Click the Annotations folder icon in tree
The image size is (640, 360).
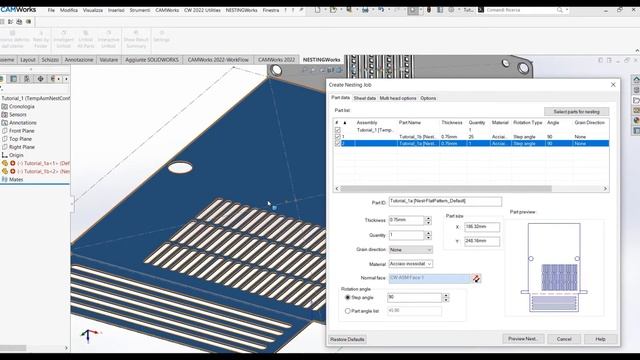tap(4, 123)
